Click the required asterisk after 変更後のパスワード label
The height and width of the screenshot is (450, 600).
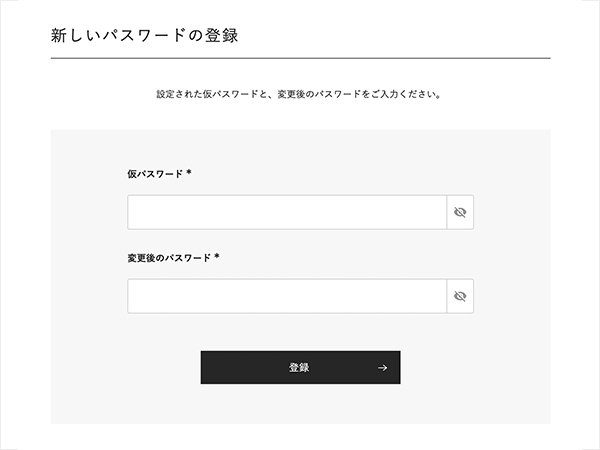pyautogui.click(x=217, y=256)
